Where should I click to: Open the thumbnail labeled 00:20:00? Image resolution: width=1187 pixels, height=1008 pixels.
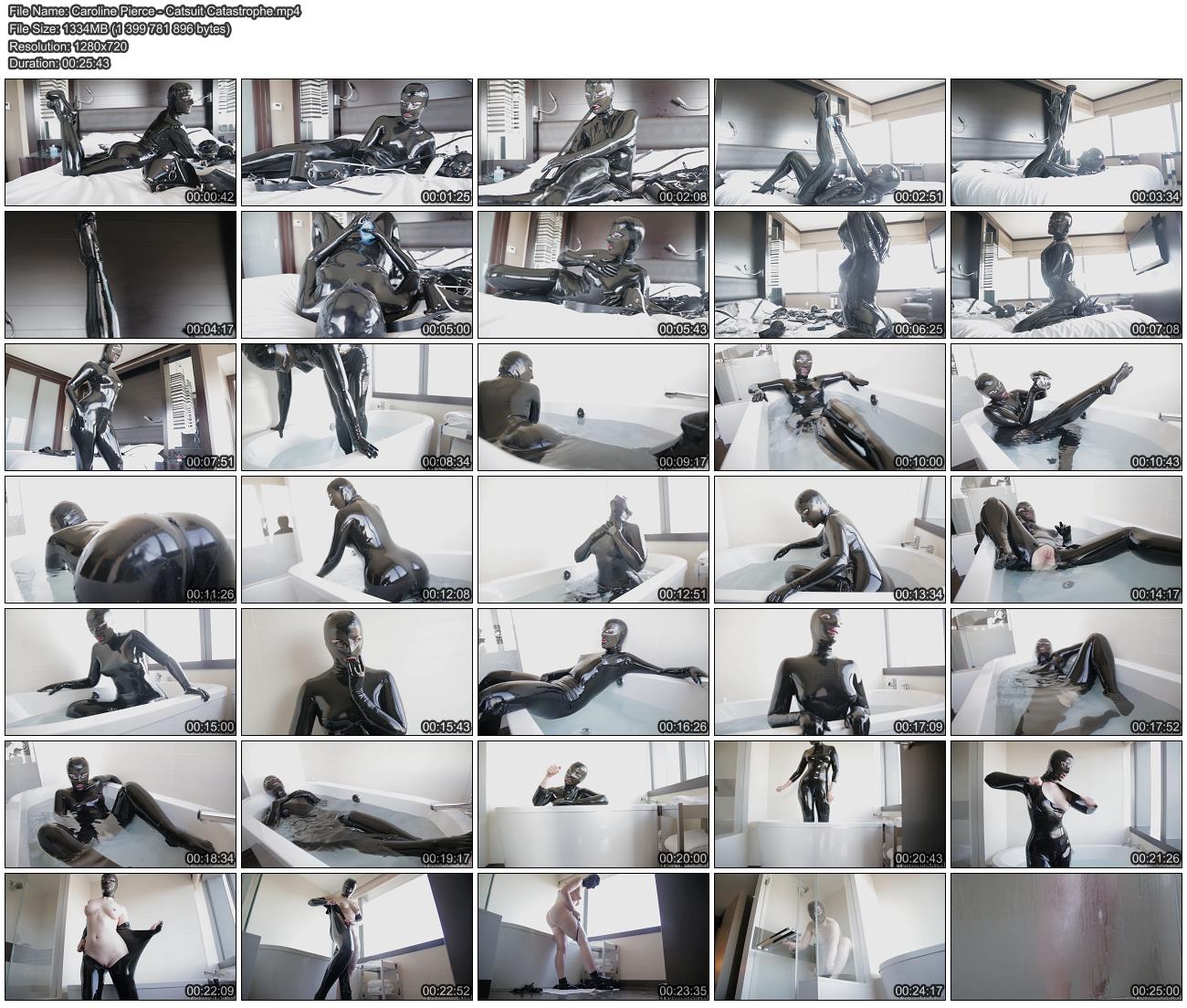(x=593, y=804)
